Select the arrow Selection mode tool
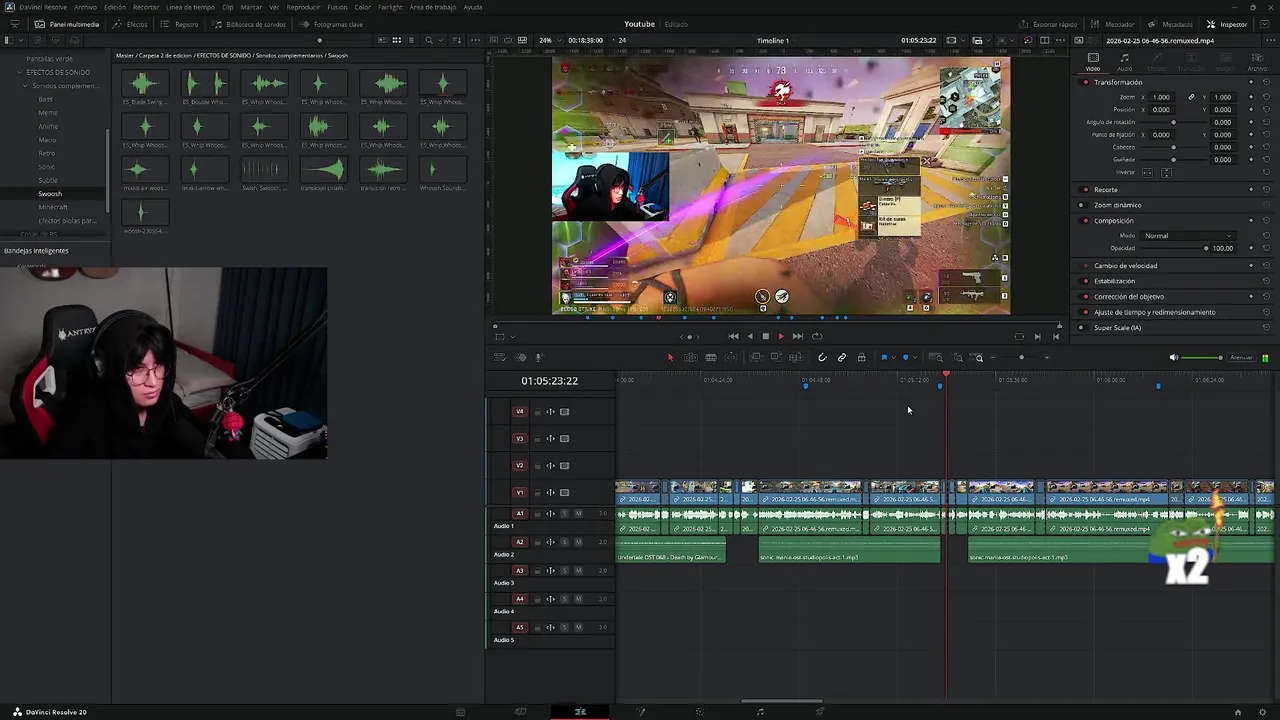 click(671, 358)
